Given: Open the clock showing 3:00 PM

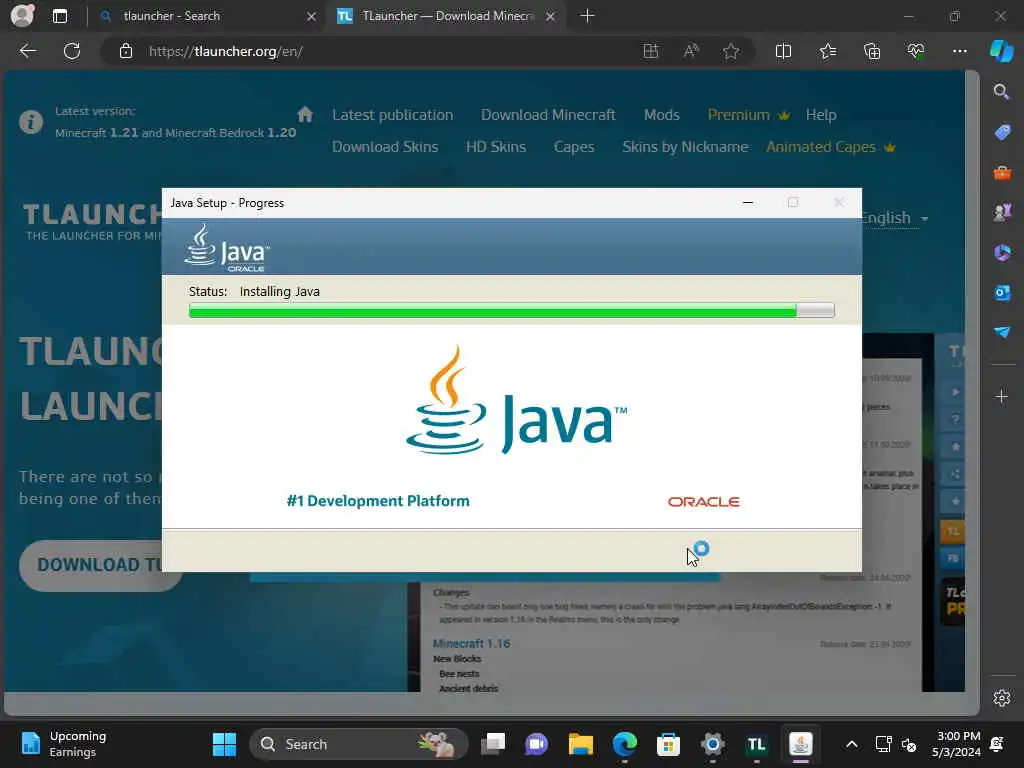Looking at the screenshot, I should (x=956, y=744).
